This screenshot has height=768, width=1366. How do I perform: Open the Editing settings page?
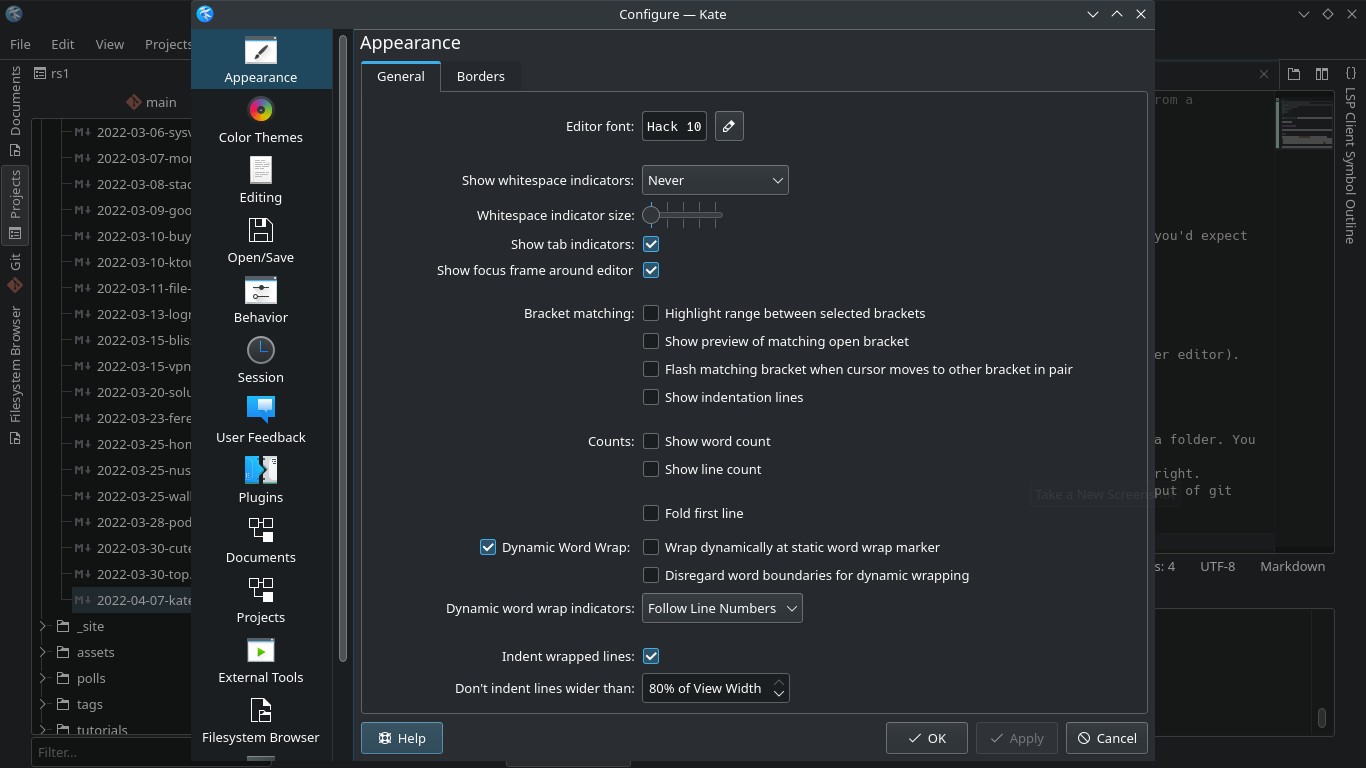point(261,180)
